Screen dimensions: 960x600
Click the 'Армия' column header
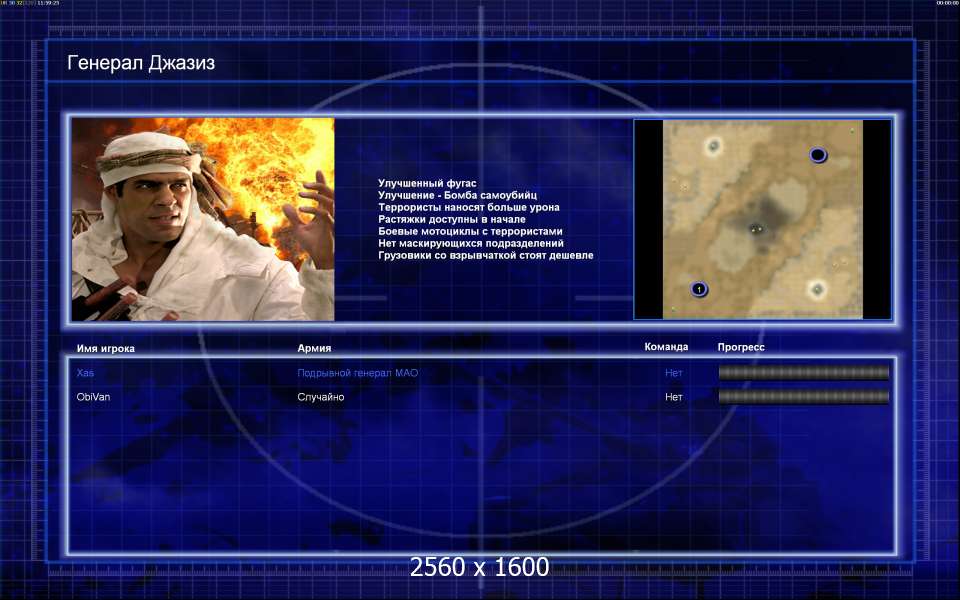point(314,348)
